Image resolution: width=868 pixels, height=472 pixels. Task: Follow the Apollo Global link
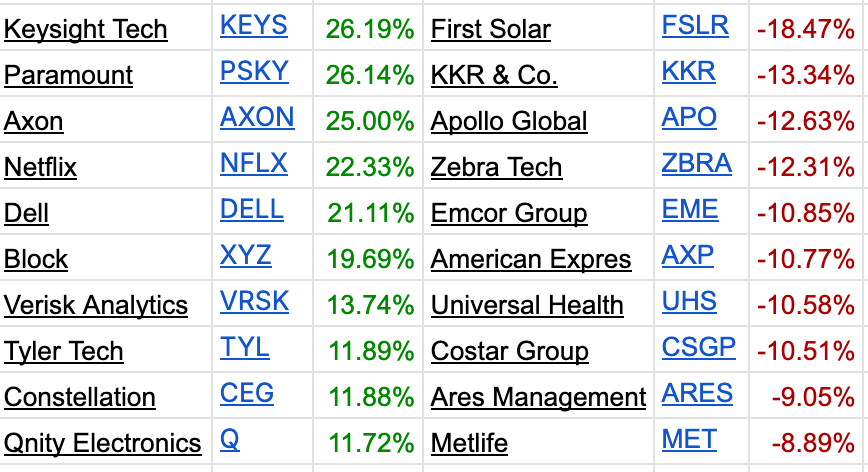click(509, 122)
